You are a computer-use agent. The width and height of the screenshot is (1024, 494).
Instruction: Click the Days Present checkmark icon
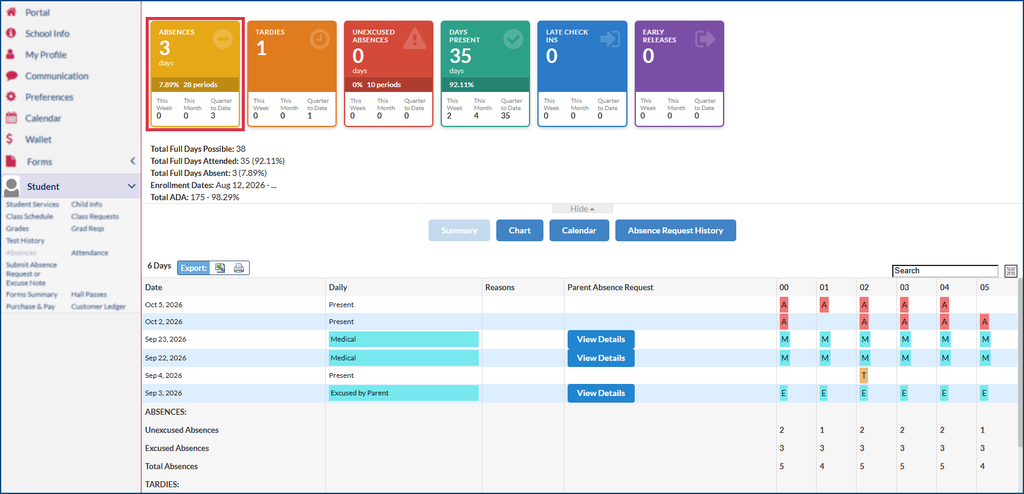513,40
